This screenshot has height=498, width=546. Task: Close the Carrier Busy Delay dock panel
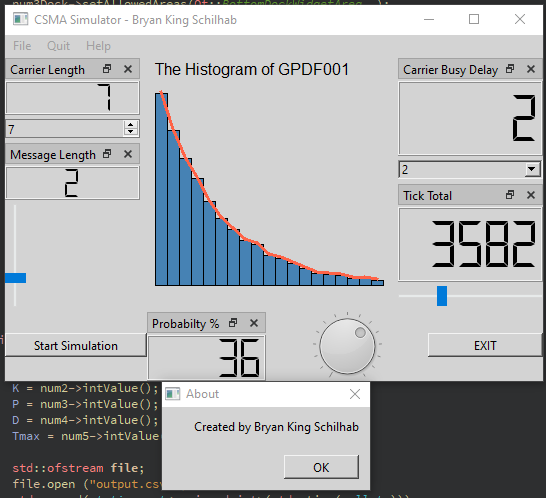(x=531, y=69)
